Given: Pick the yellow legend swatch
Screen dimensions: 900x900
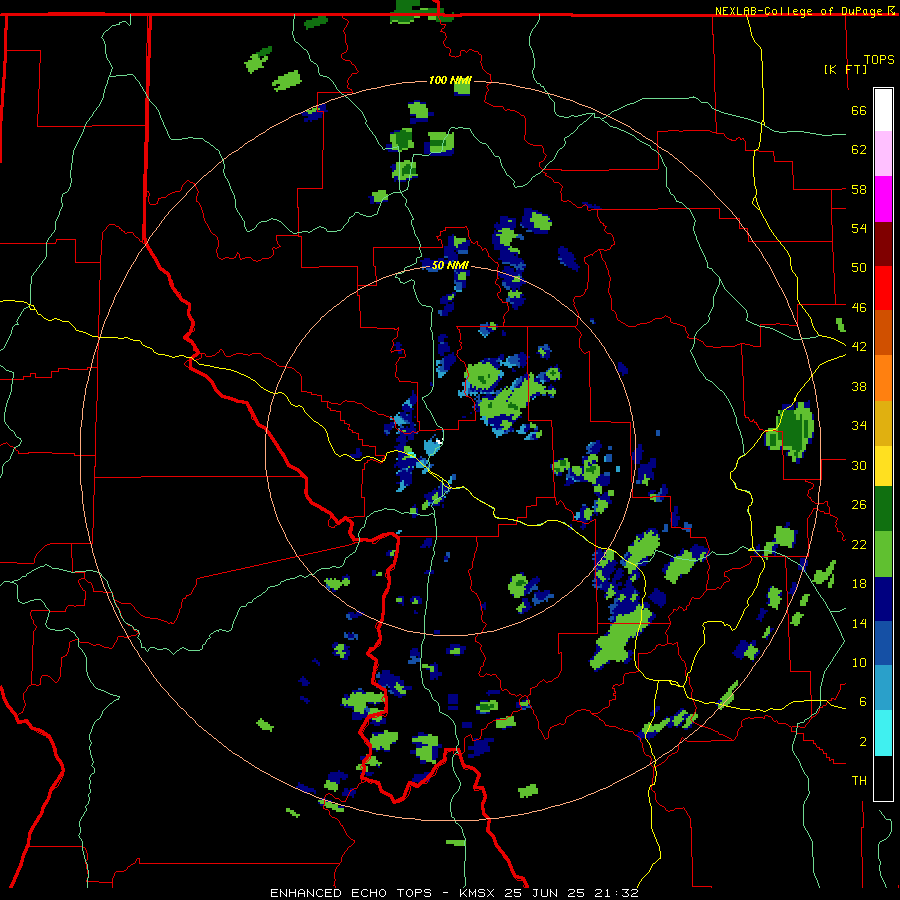Looking at the screenshot, I should 883,465.
